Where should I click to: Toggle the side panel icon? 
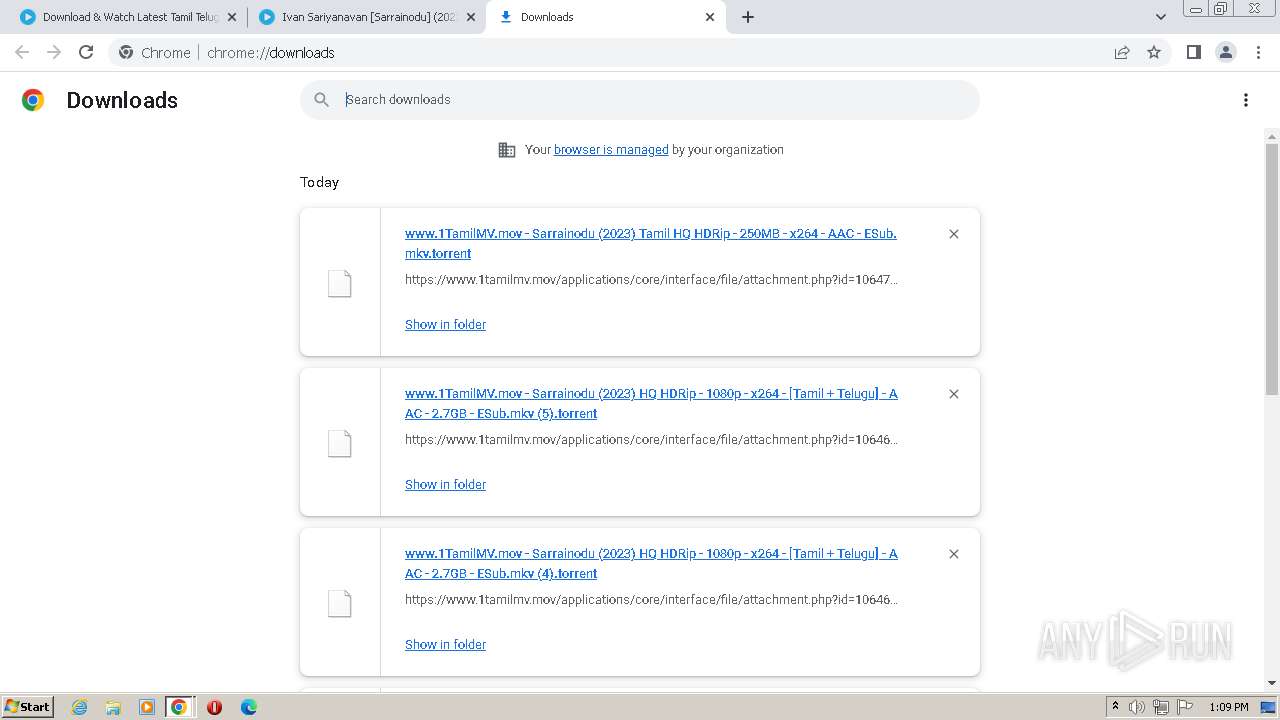[1193, 52]
